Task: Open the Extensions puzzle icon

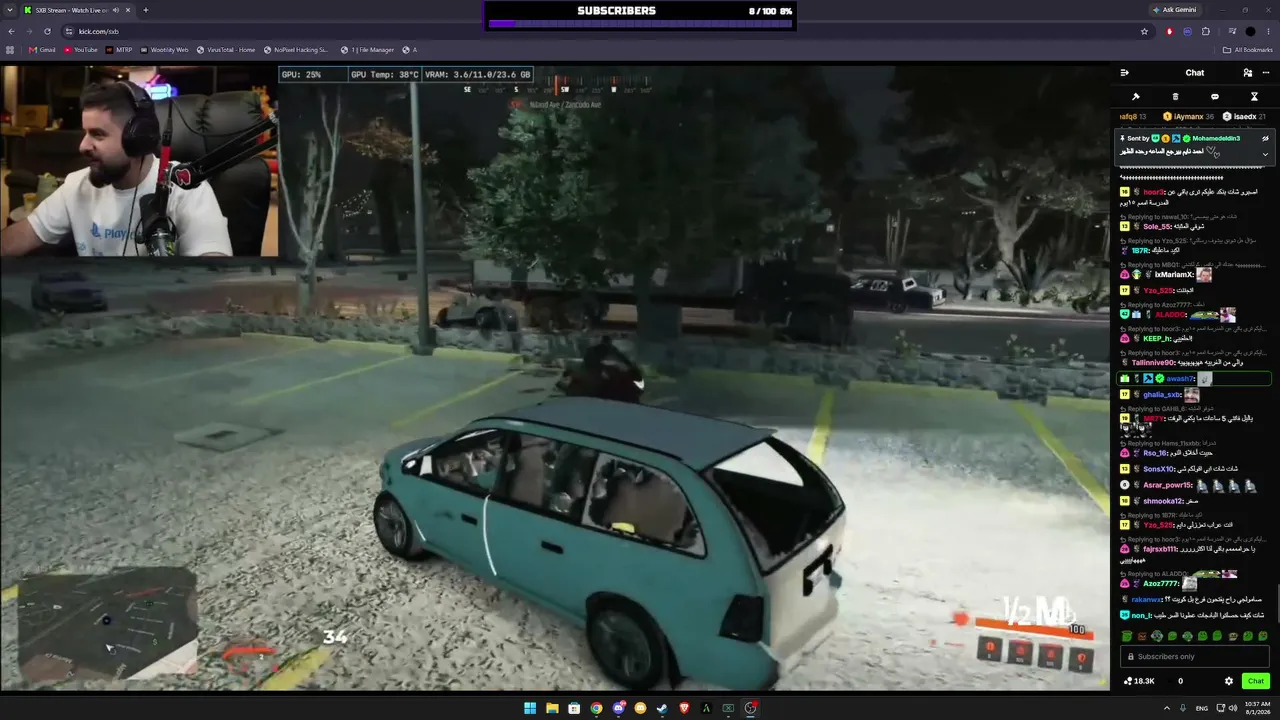Action: point(1206,31)
